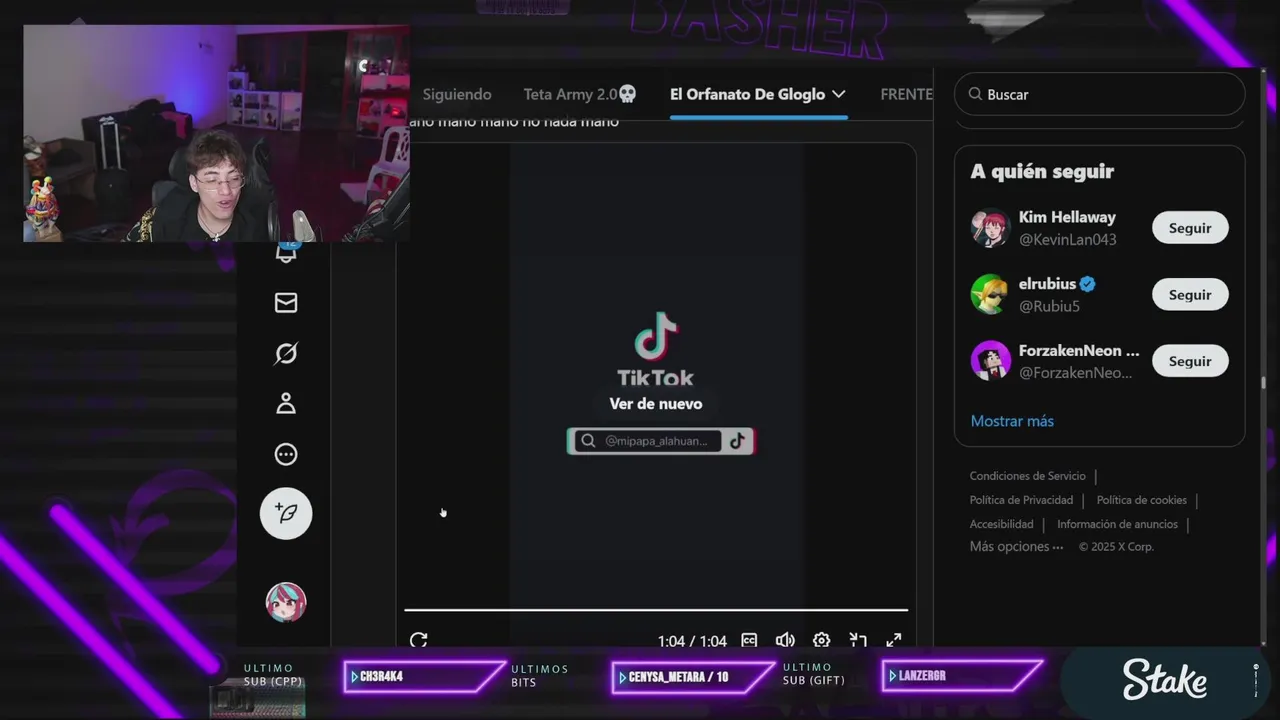This screenshot has width=1280, height=720.
Task: Follow ForzakenNeon with Seguir button
Action: click(x=1190, y=361)
